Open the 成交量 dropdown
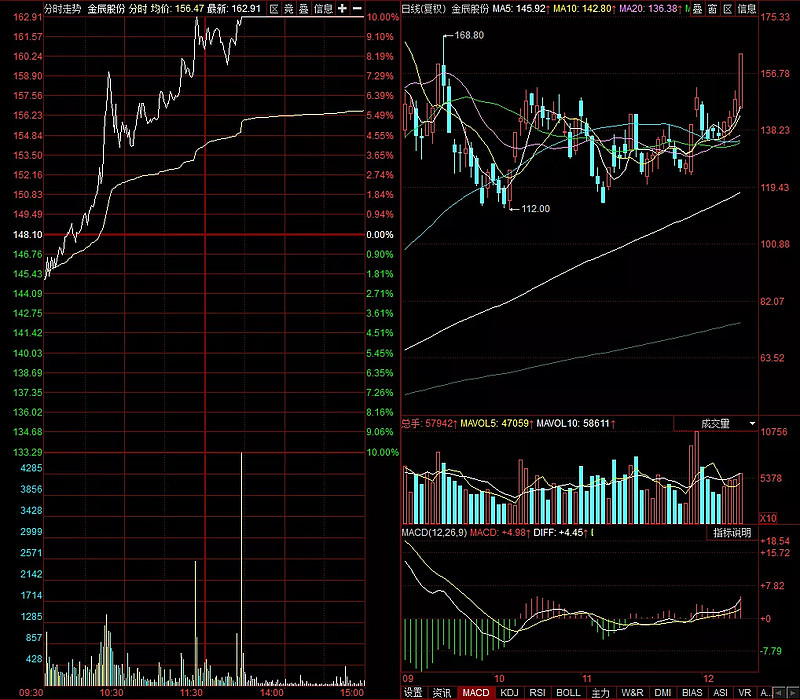Screen dimensions: 800x700 pos(729,424)
